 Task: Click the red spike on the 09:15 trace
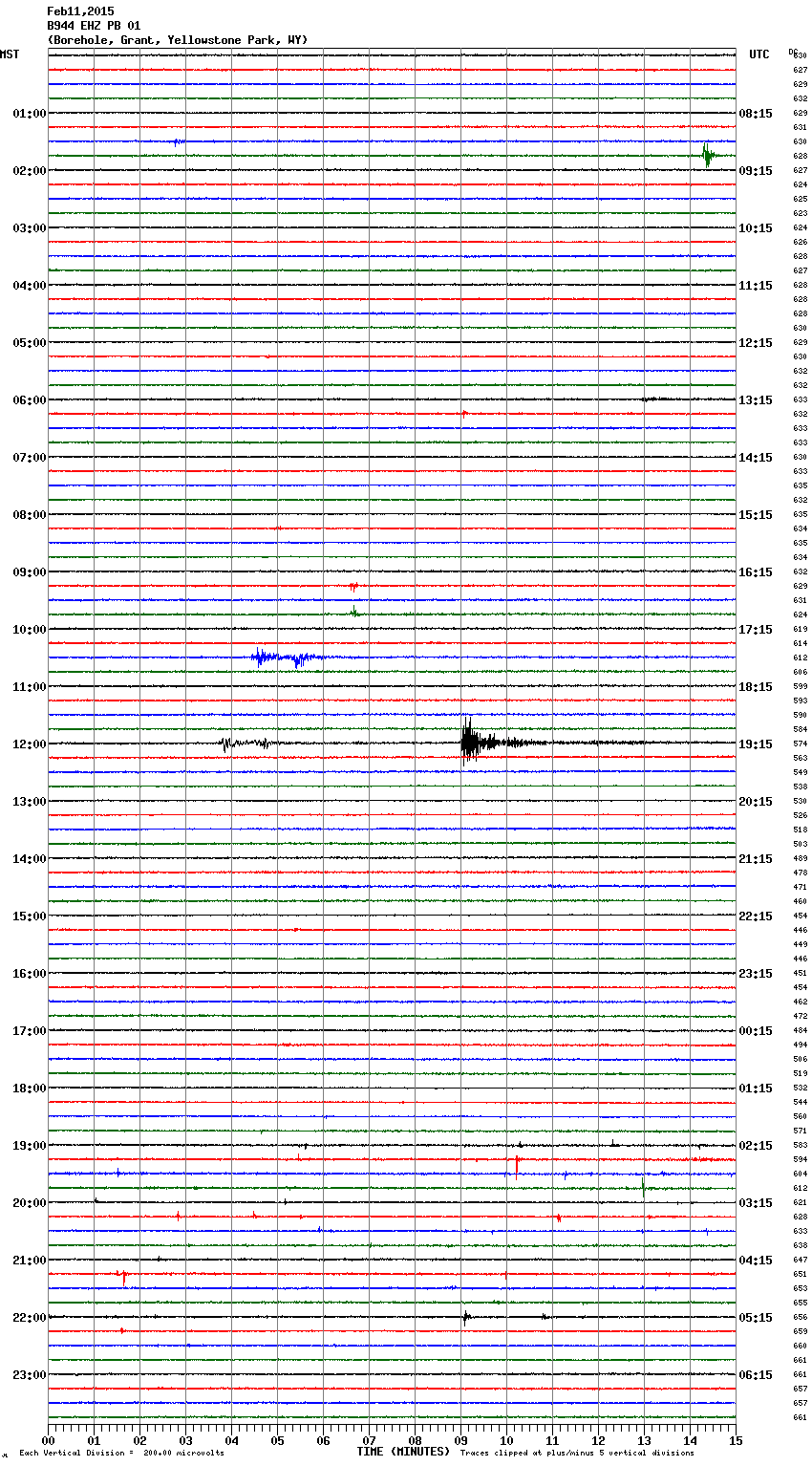(353, 586)
